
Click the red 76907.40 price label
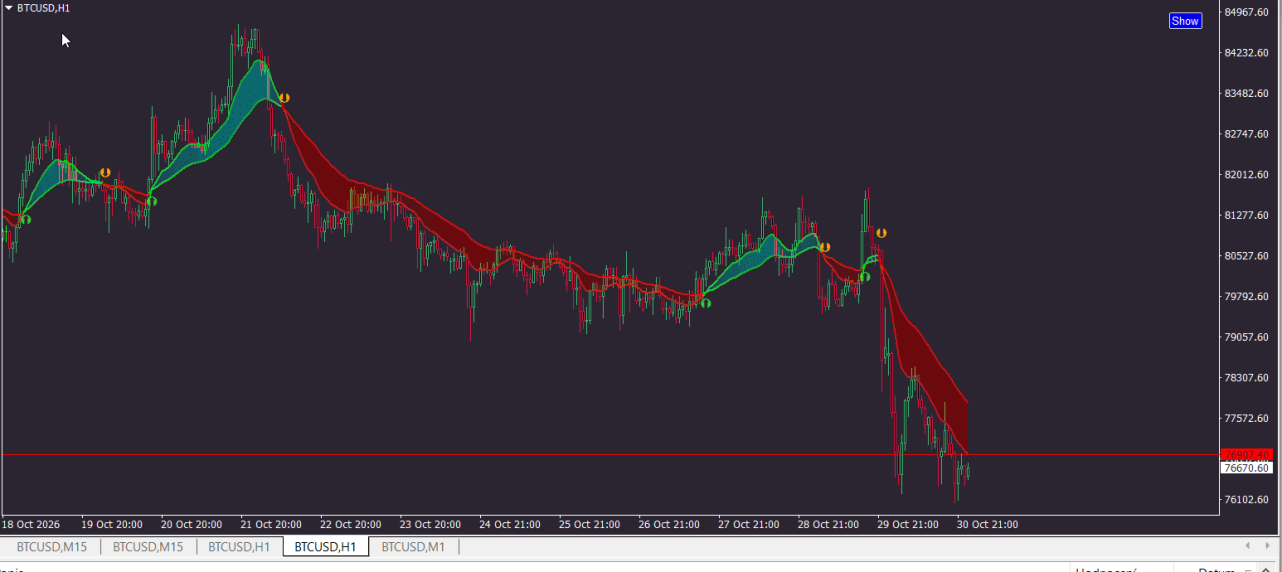(1247, 455)
